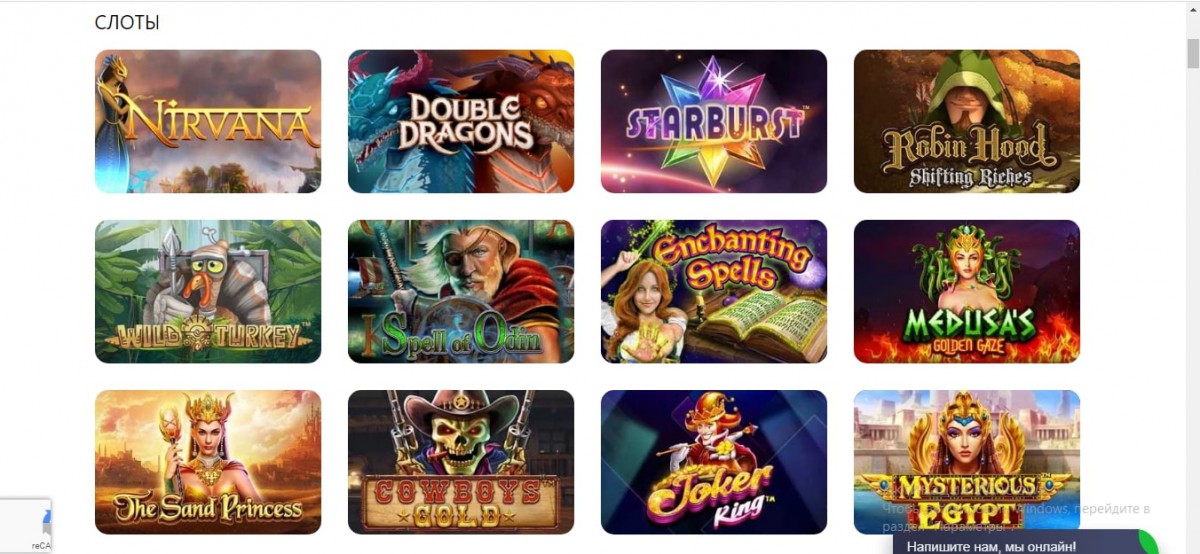The width and height of the screenshot is (1200, 554).
Task: Open the Nirvana slot game
Action: tap(208, 121)
